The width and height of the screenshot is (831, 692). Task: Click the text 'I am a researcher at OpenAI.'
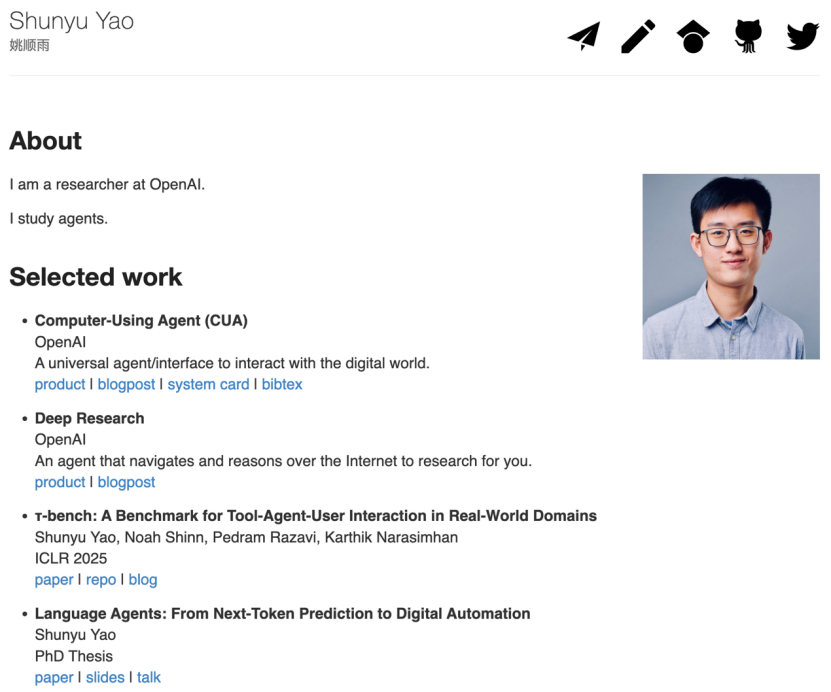point(107,184)
